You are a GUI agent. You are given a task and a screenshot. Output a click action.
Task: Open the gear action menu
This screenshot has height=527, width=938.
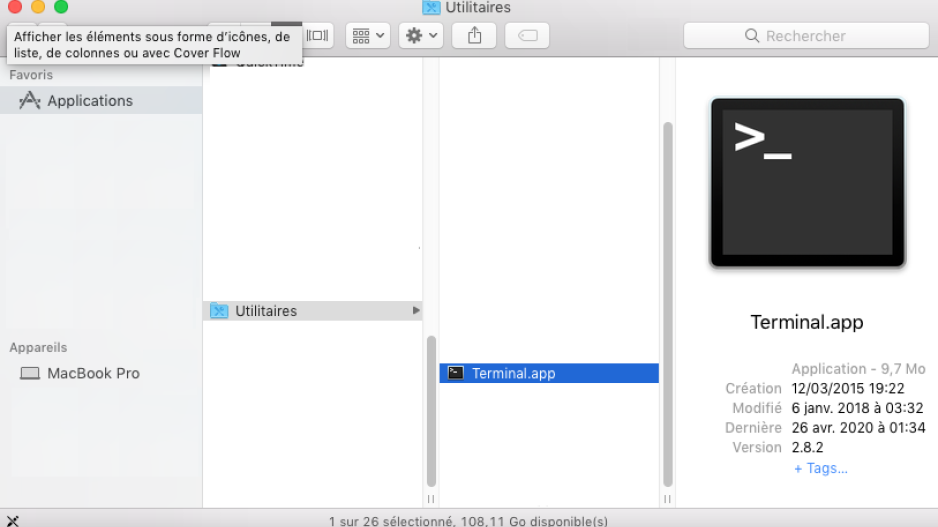(x=421, y=36)
